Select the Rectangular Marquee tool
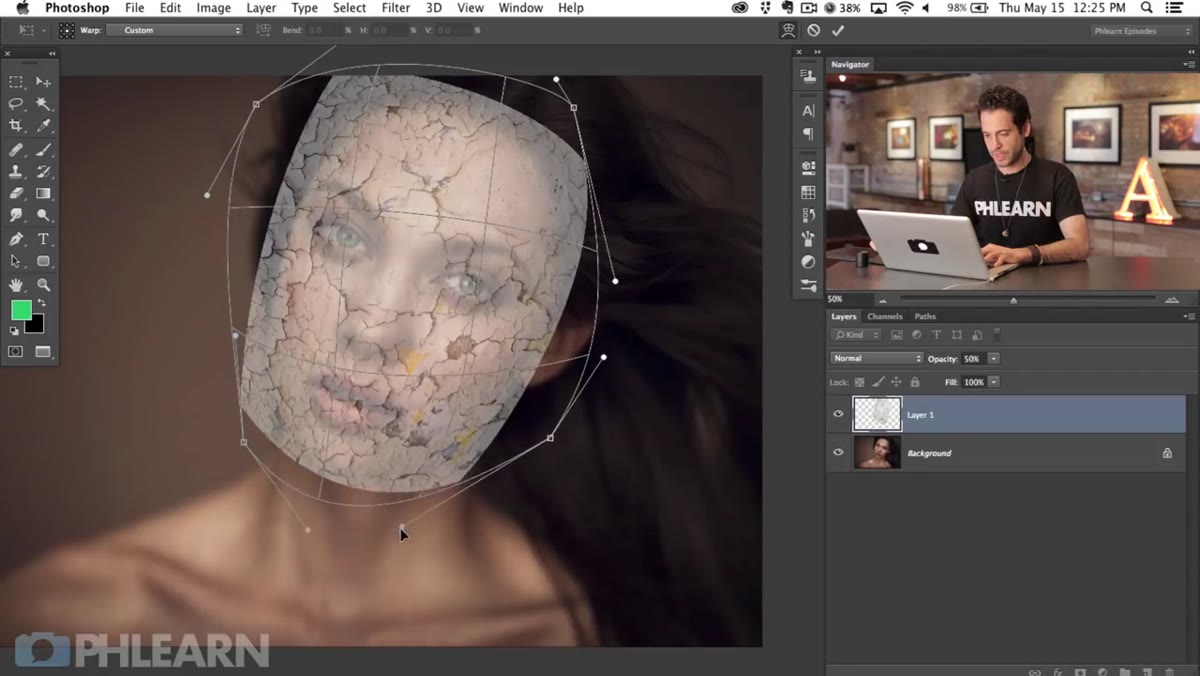The image size is (1200, 676). [x=16, y=82]
